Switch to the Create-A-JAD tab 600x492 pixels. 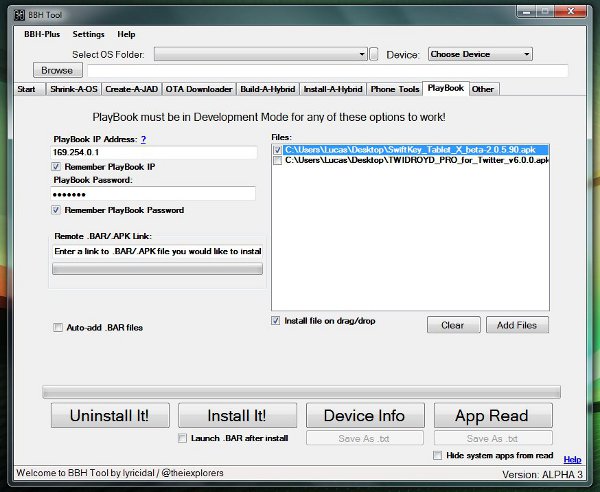coord(131,89)
